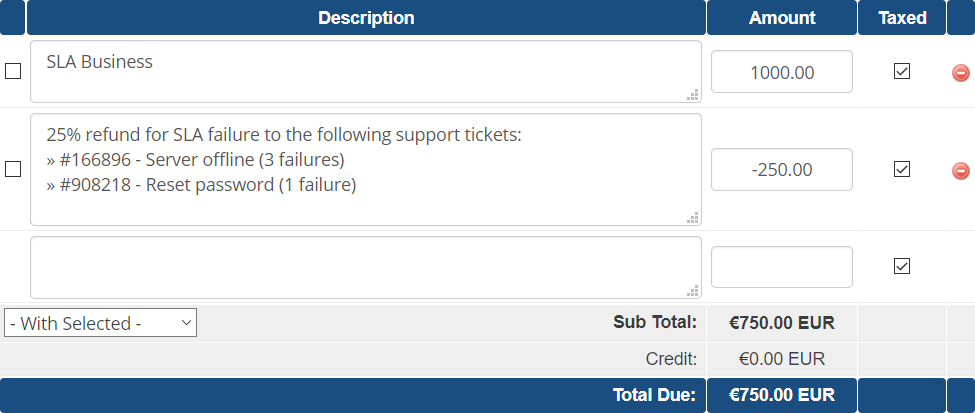Viewport: 975px width, 413px height.
Task: Click the SLA Business description box
Action: pos(366,72)
